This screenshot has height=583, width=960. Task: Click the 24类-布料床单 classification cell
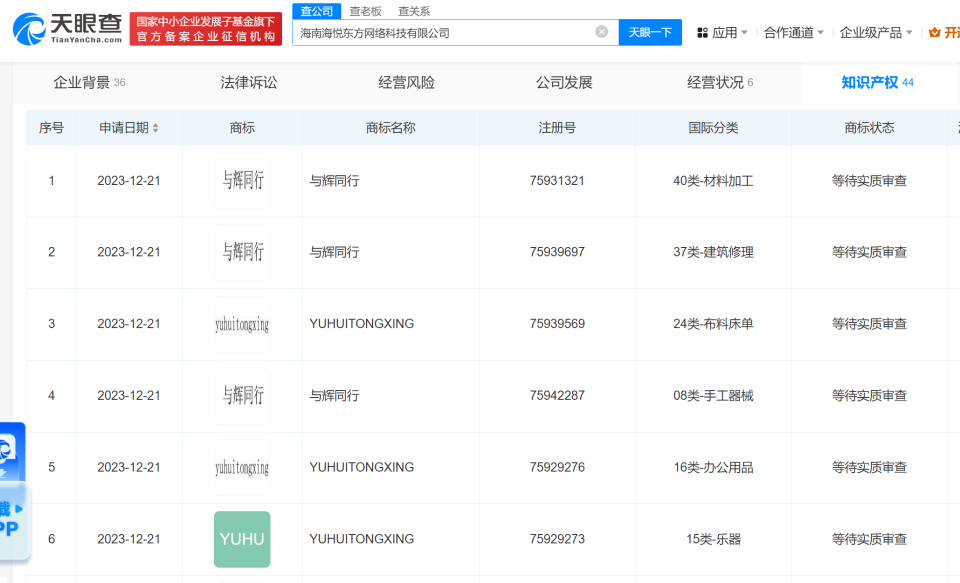coord(713,324)
